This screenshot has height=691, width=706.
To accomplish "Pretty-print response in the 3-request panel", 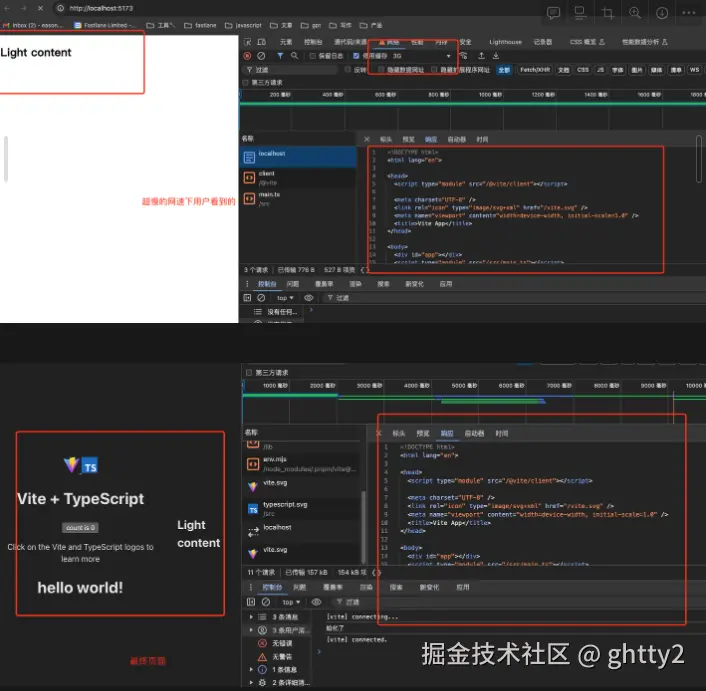I will (x=364, y=270).
